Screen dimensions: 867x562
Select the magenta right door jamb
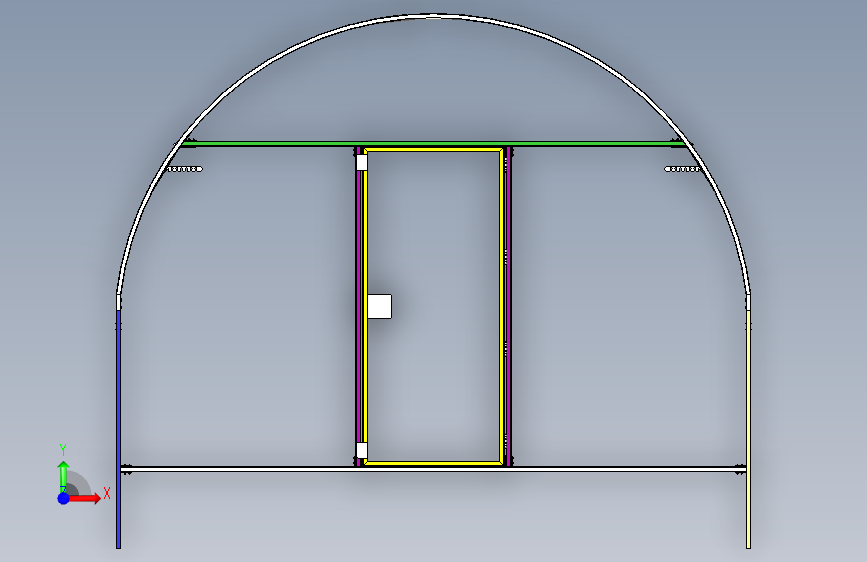pos(509,306)
